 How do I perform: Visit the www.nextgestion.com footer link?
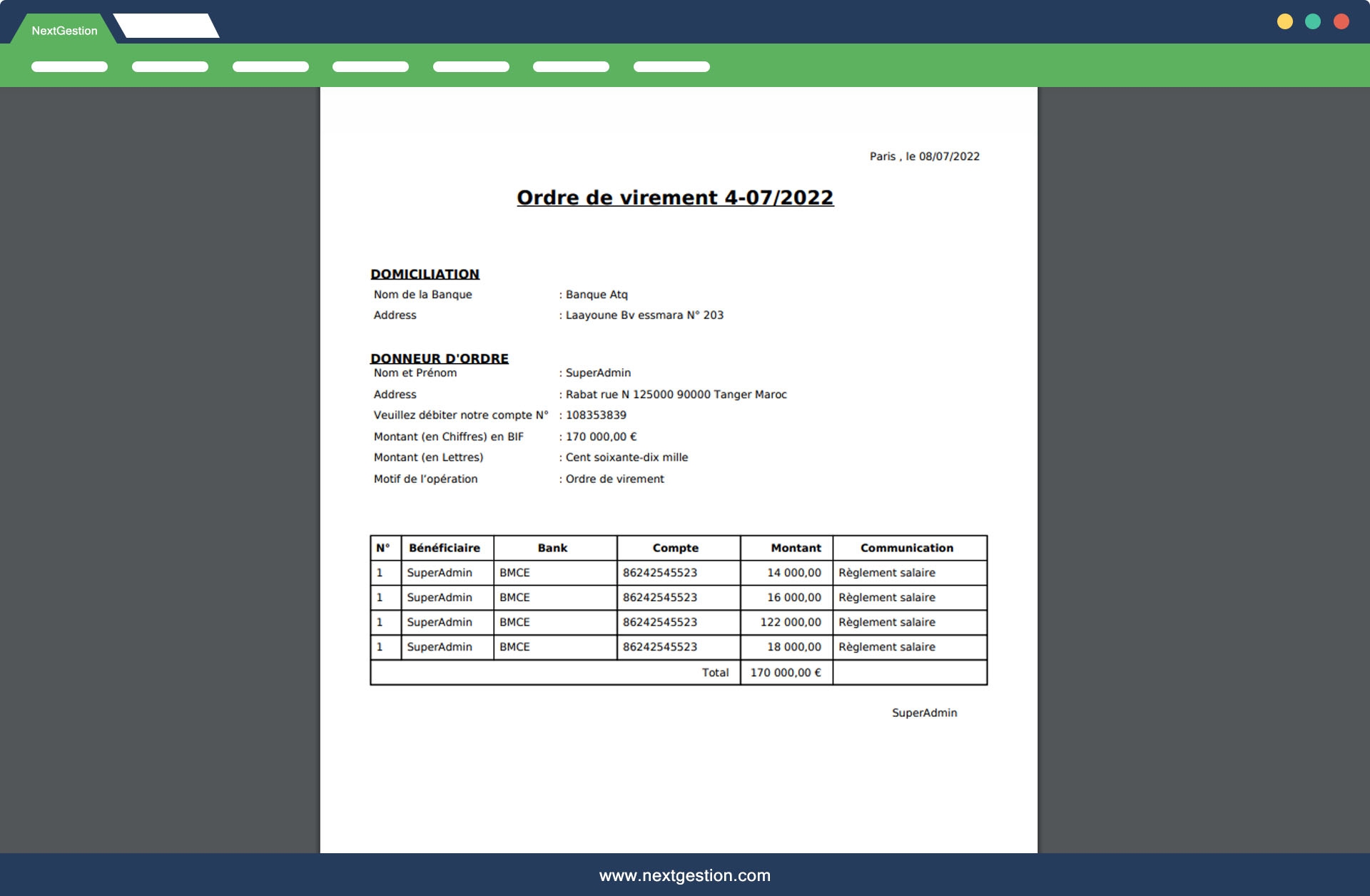click(x=684, y=875)
